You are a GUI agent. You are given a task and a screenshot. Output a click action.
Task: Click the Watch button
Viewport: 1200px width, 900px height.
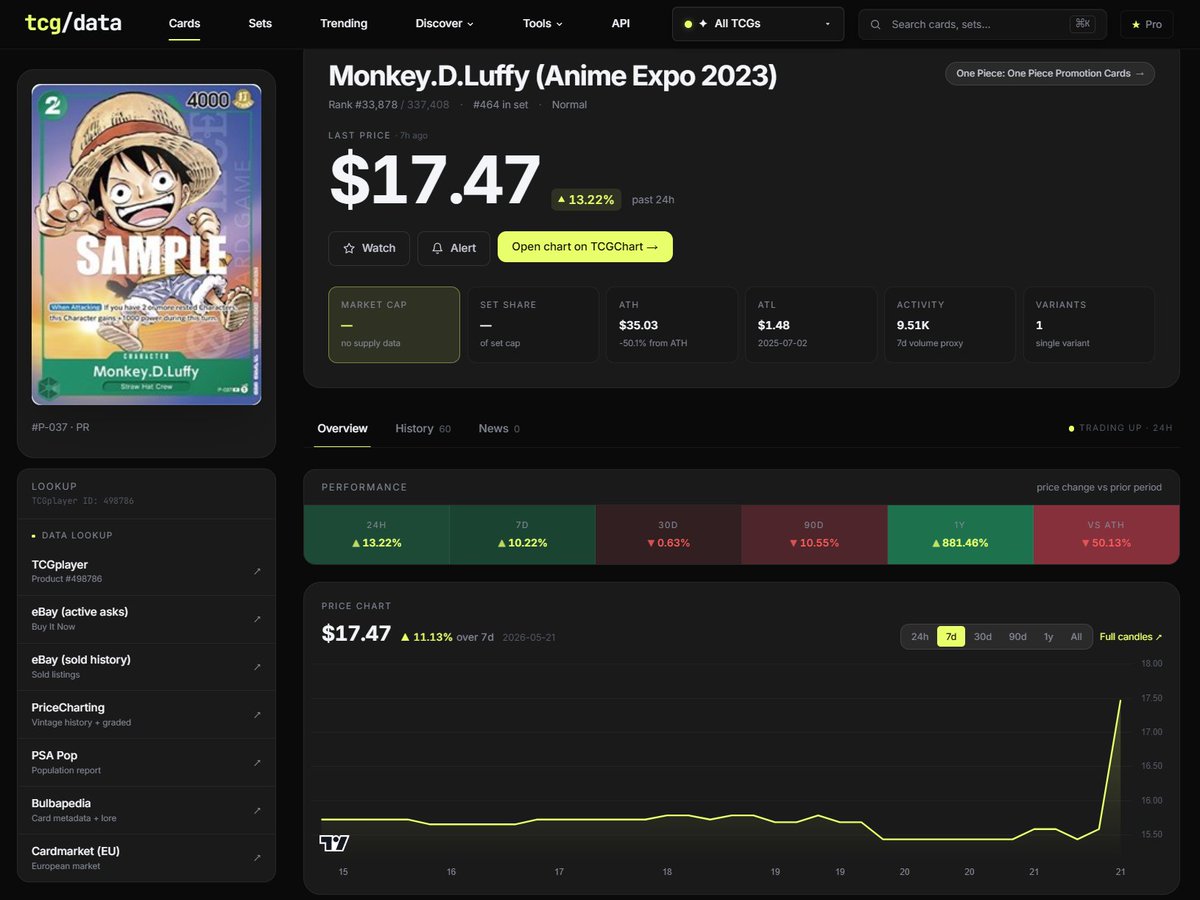point(369,248)
